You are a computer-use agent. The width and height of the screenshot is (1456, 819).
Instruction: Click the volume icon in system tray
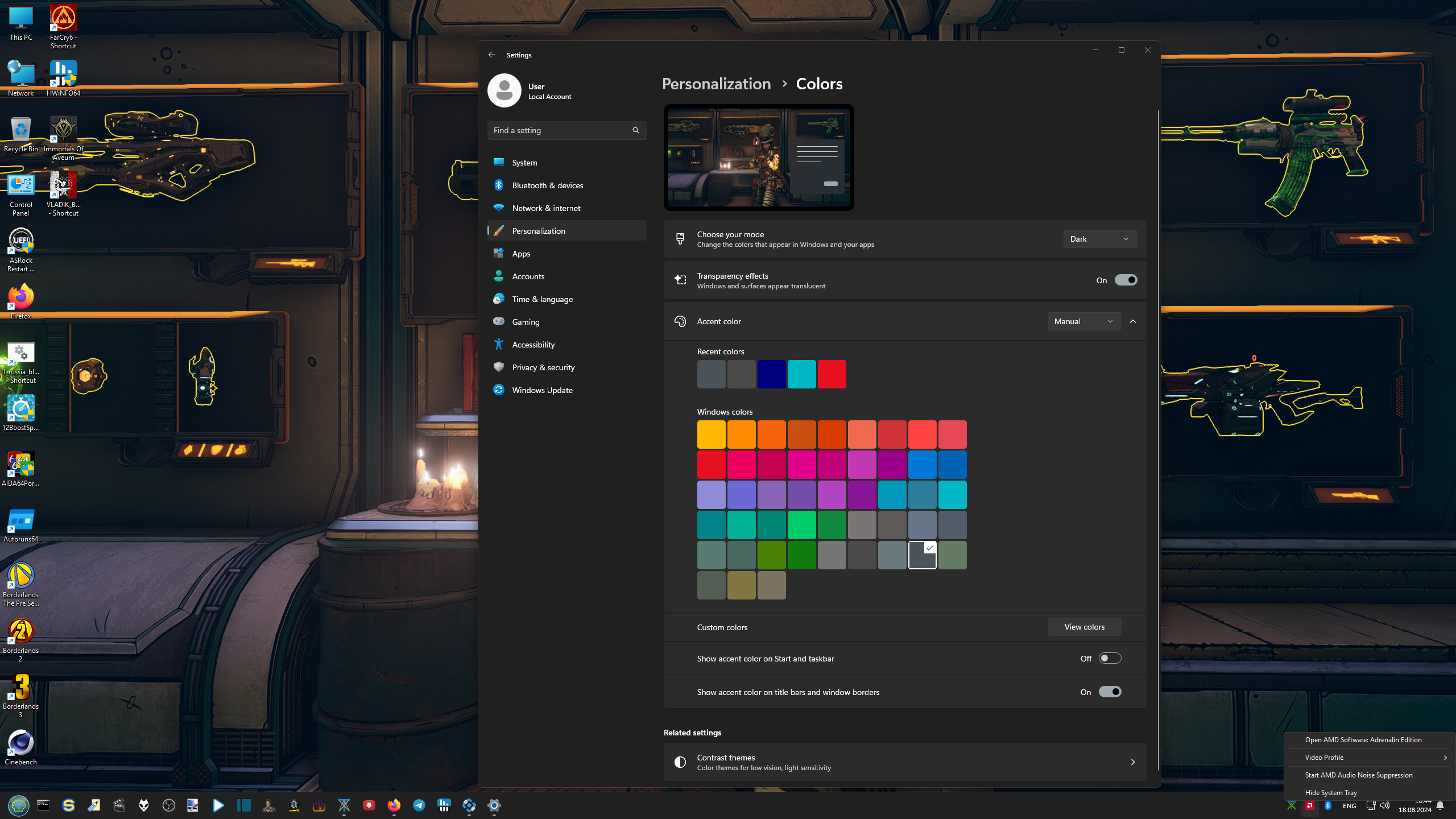pyautogui.click(x=1385, y=805)
